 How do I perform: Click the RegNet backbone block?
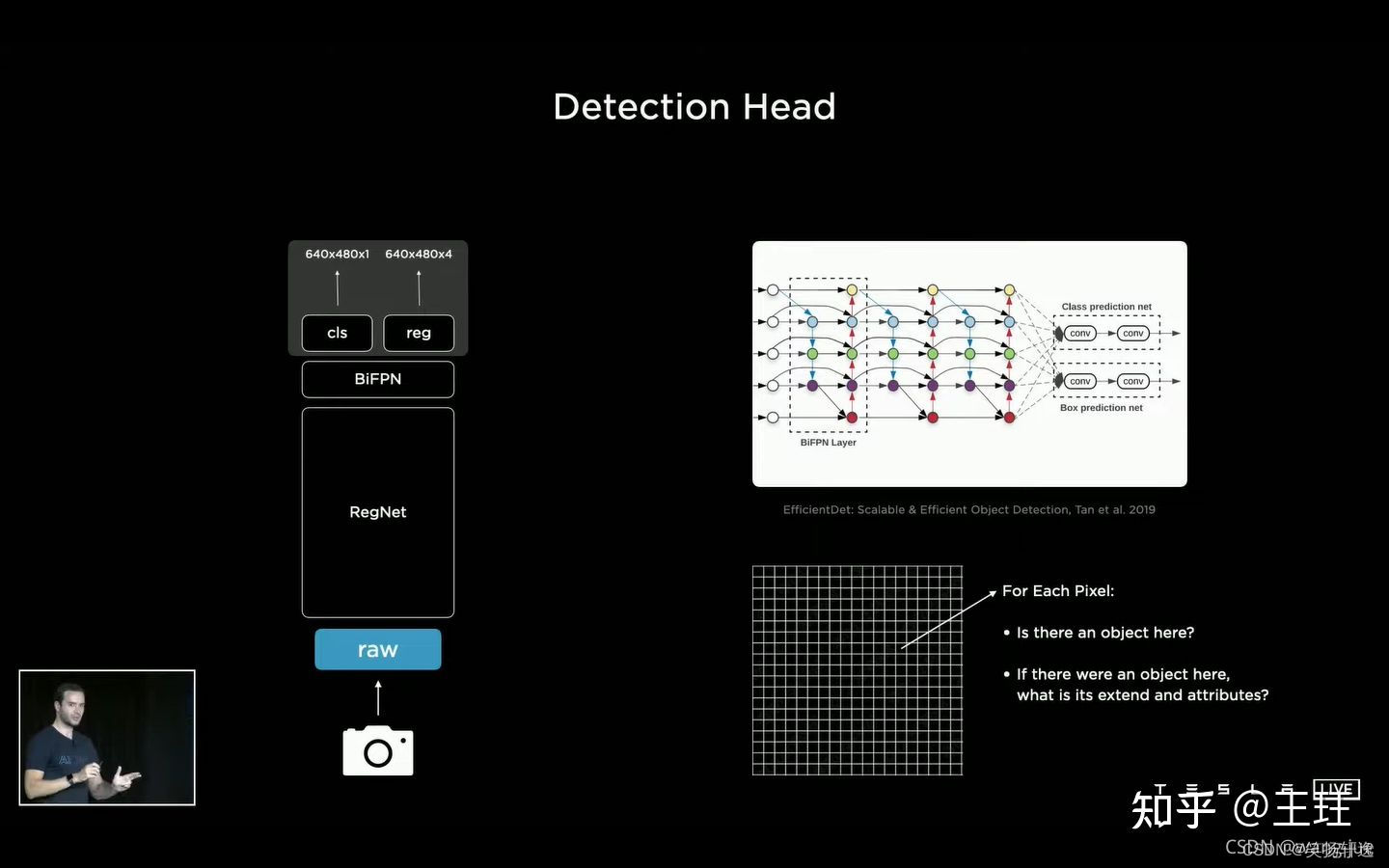[378, 512]
